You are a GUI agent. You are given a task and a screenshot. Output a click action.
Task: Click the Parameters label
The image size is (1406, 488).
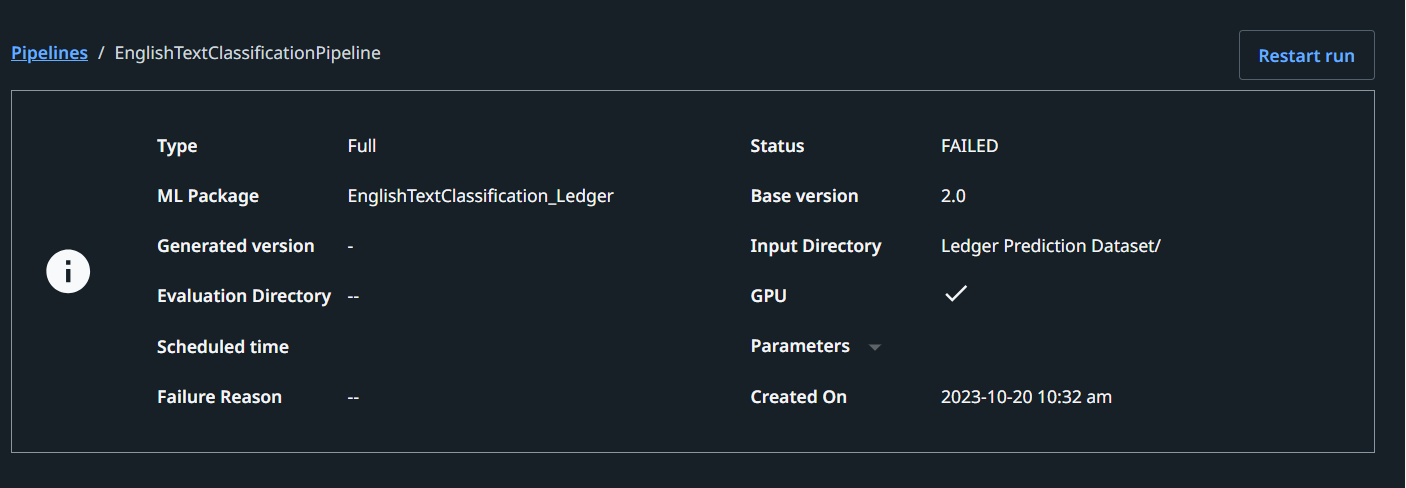click(x=800, y=346)
